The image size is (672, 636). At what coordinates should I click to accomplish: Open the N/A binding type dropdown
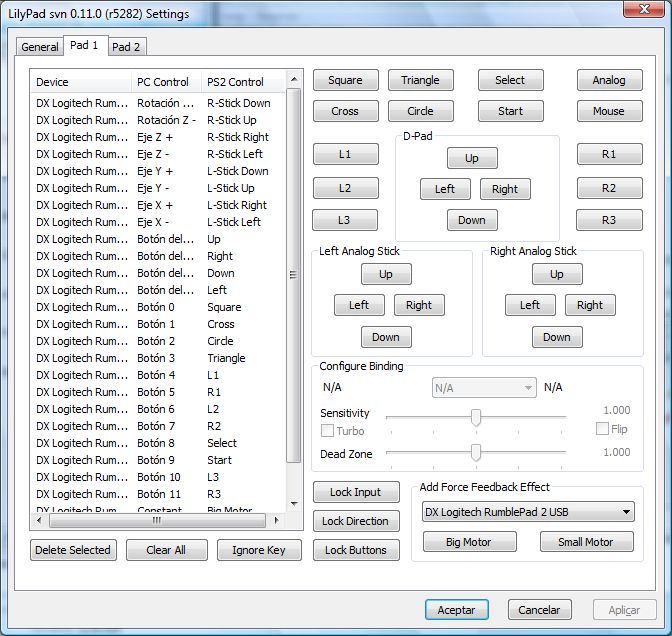(484, 388)
